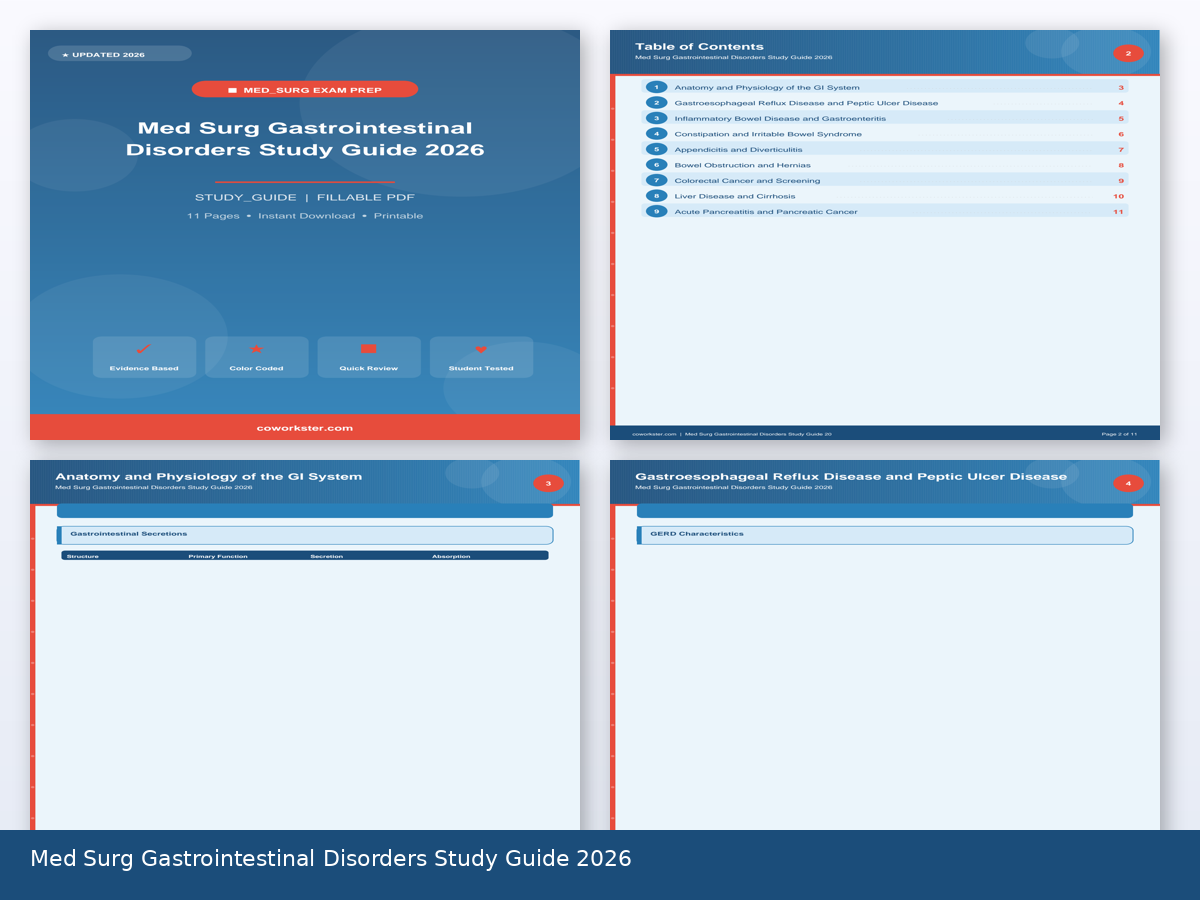This screenshot has height=900, width=1200.
Task: Click the red page number 4 circle
Action: 1128,482
